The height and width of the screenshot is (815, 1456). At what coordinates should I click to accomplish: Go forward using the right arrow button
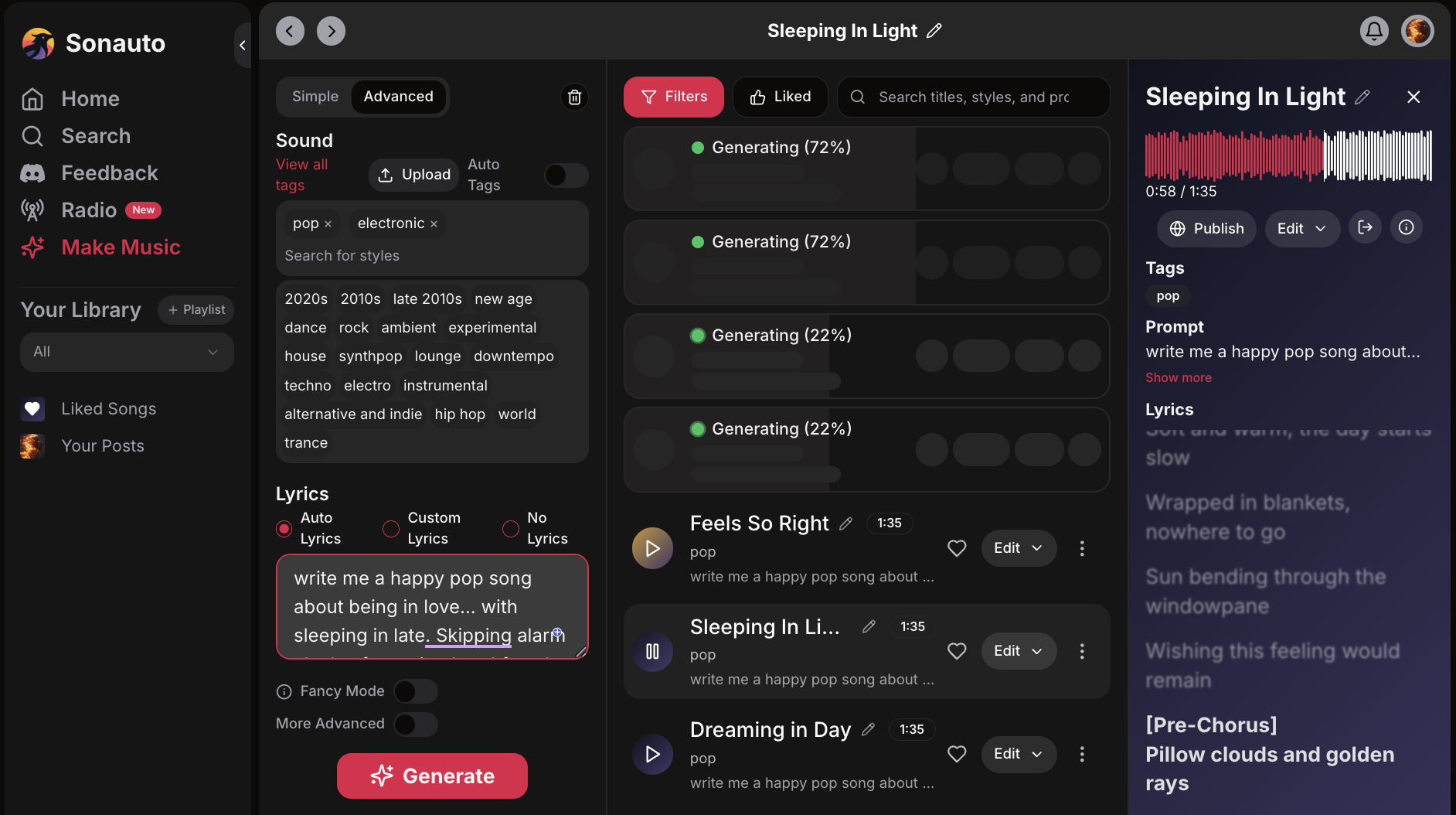331,31
